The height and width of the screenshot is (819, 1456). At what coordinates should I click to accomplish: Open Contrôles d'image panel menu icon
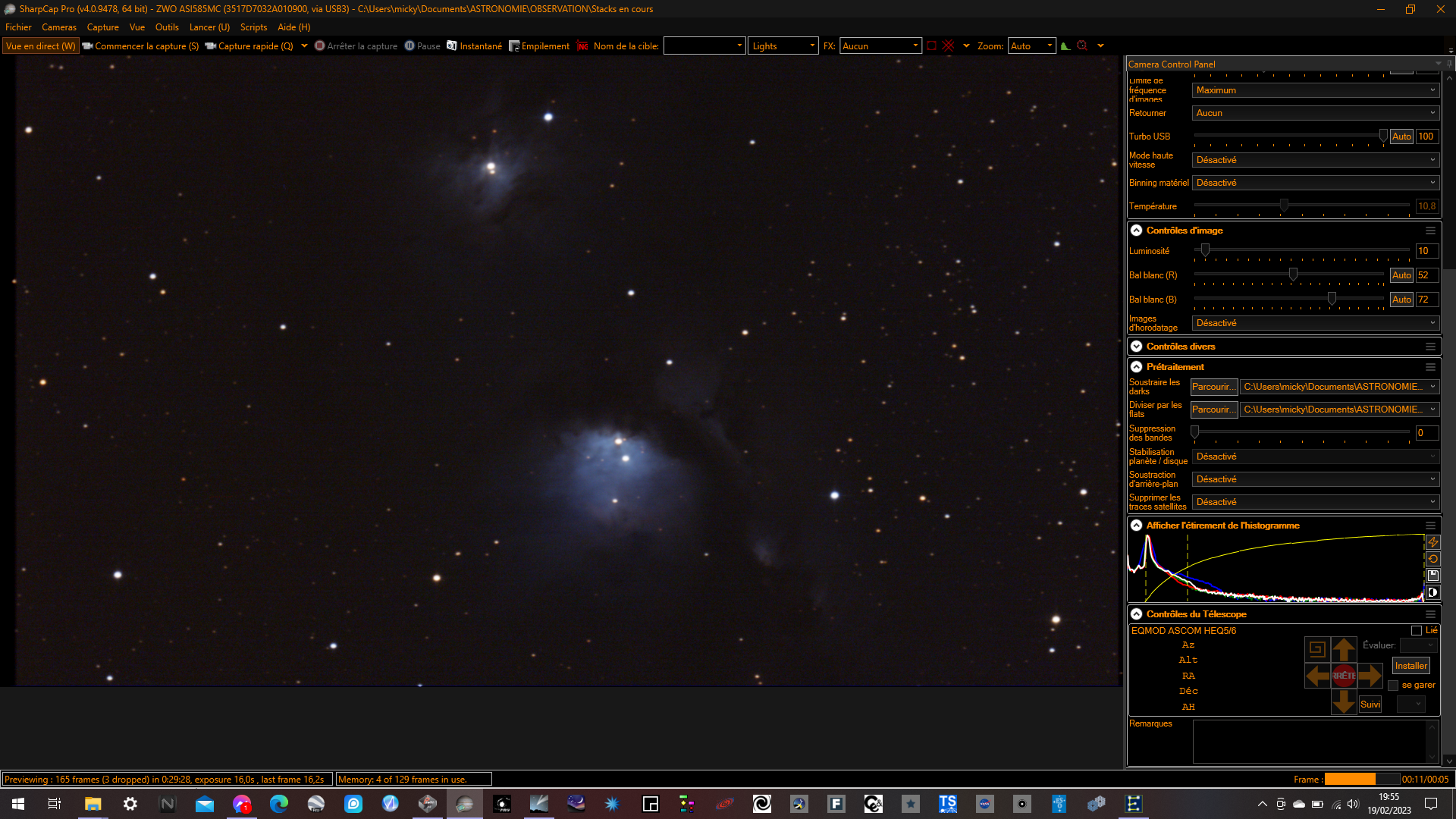coord(1430,231)
